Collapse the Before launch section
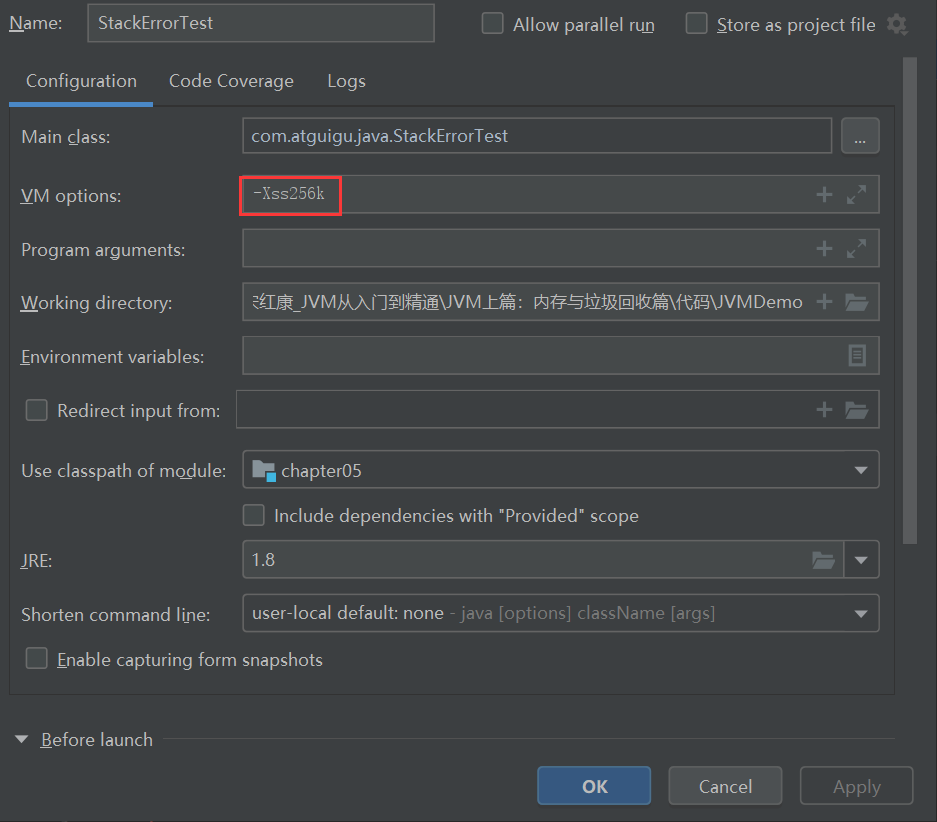This screenshot has height=822, width=937. 22,740
